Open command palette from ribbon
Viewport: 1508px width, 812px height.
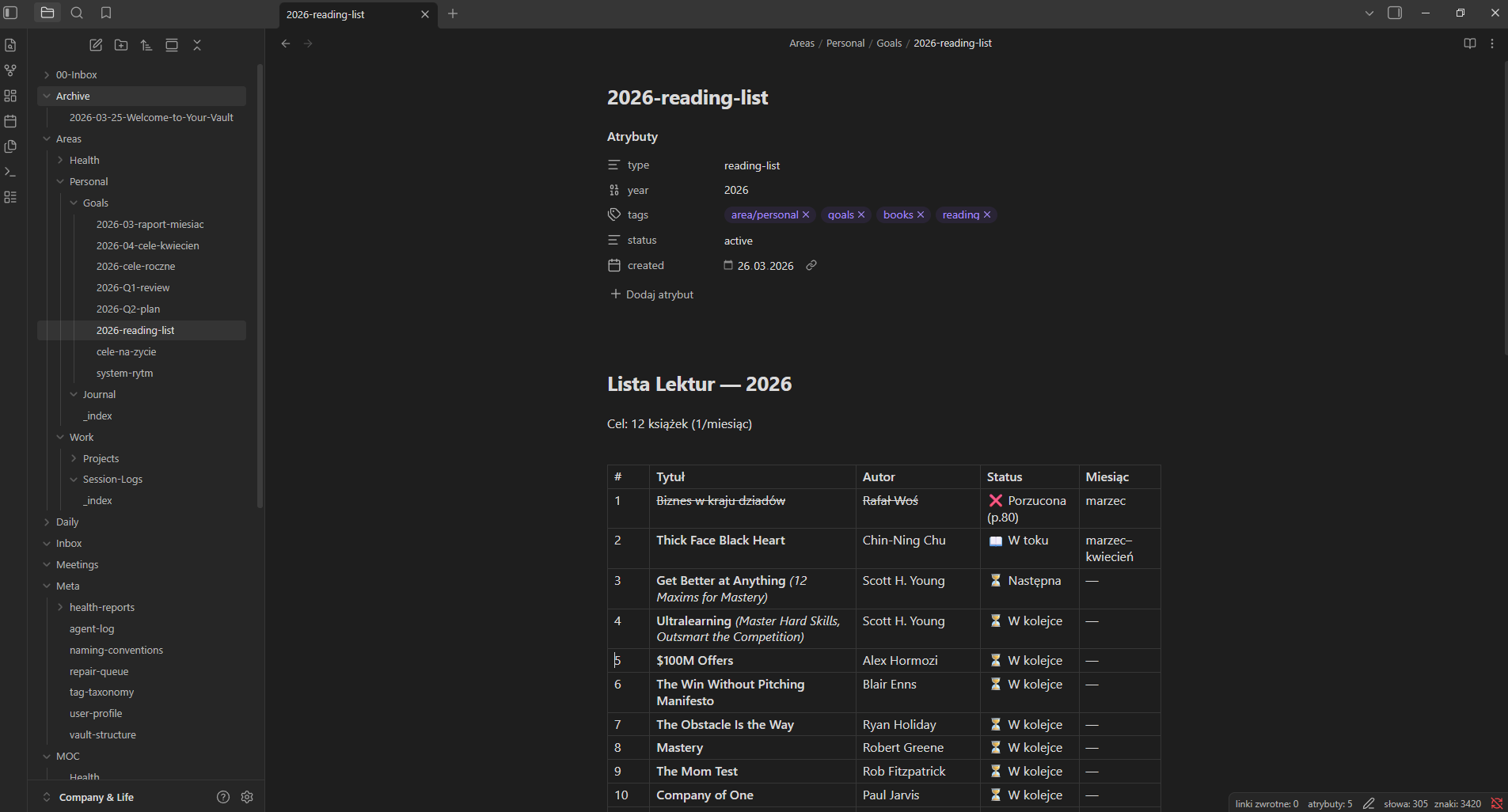10,172
